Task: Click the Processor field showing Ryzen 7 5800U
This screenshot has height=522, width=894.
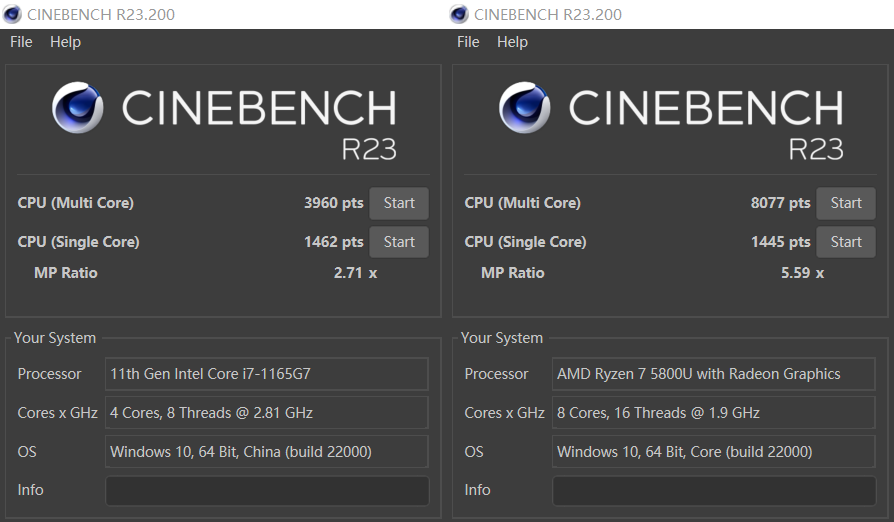Action: click(714, 374)
